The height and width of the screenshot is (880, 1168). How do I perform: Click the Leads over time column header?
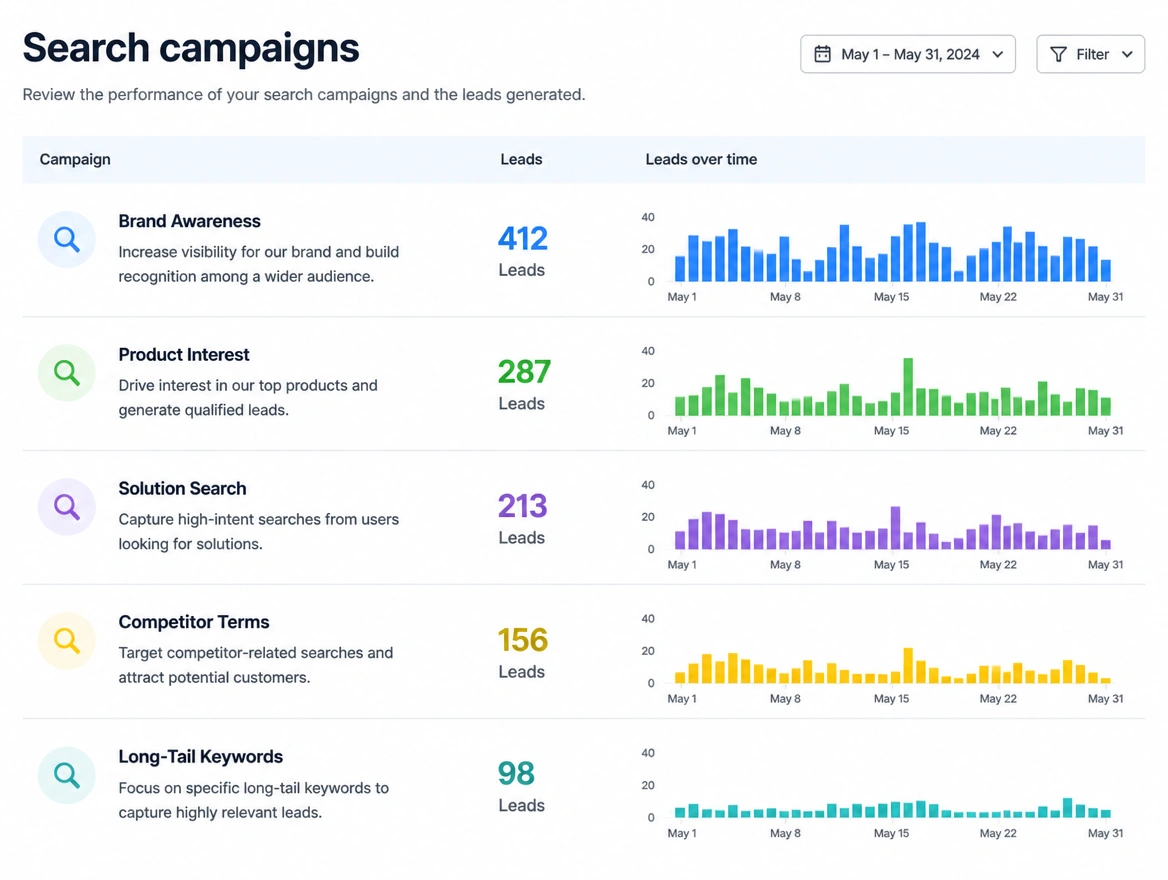701,159
